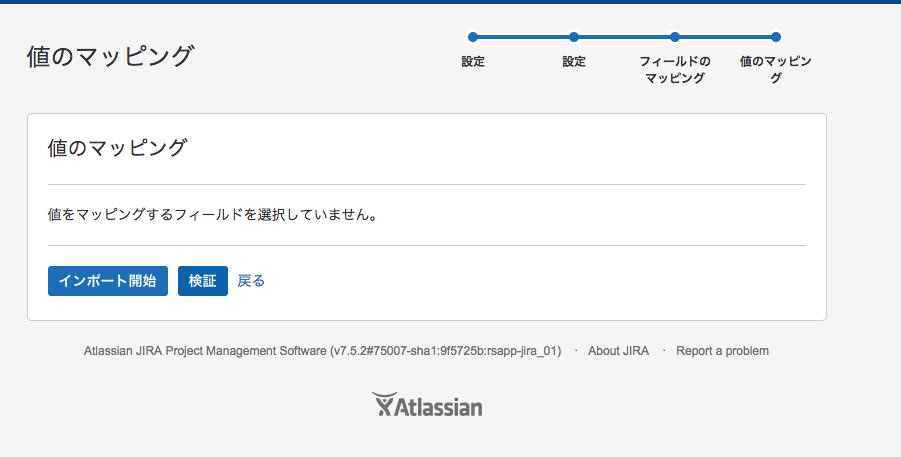
Task: Click the large 値のマッピング page heading
Action: (110, 57)
